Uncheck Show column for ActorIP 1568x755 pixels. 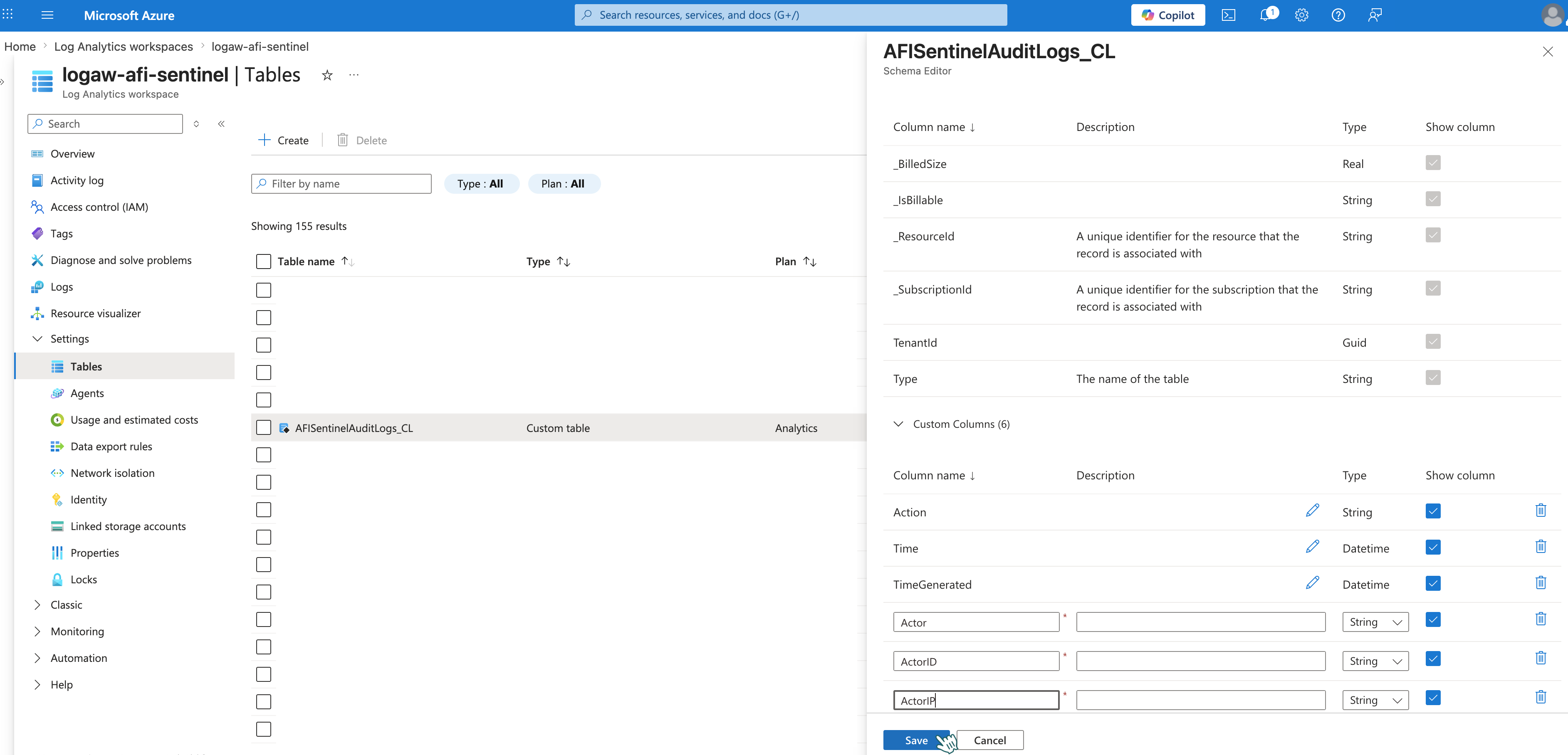tap(1433, 698)
